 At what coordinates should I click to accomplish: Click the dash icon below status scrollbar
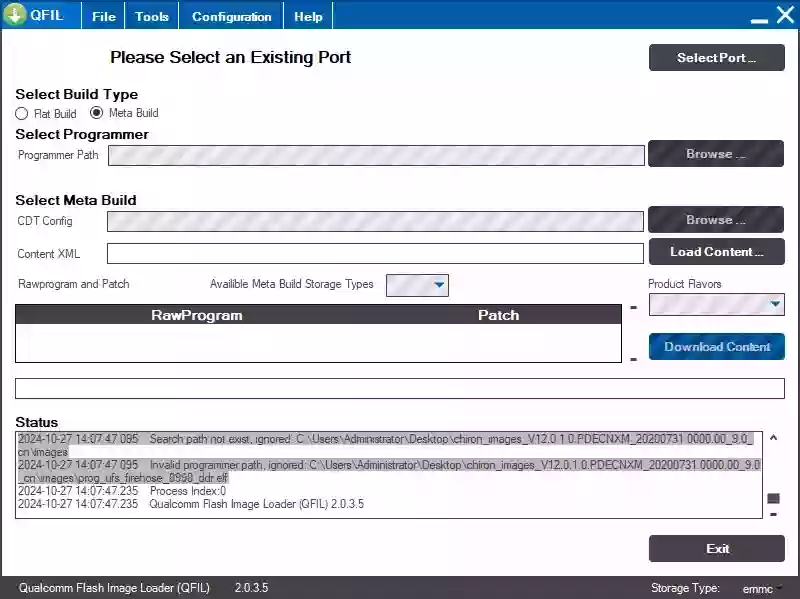point(773,514)
